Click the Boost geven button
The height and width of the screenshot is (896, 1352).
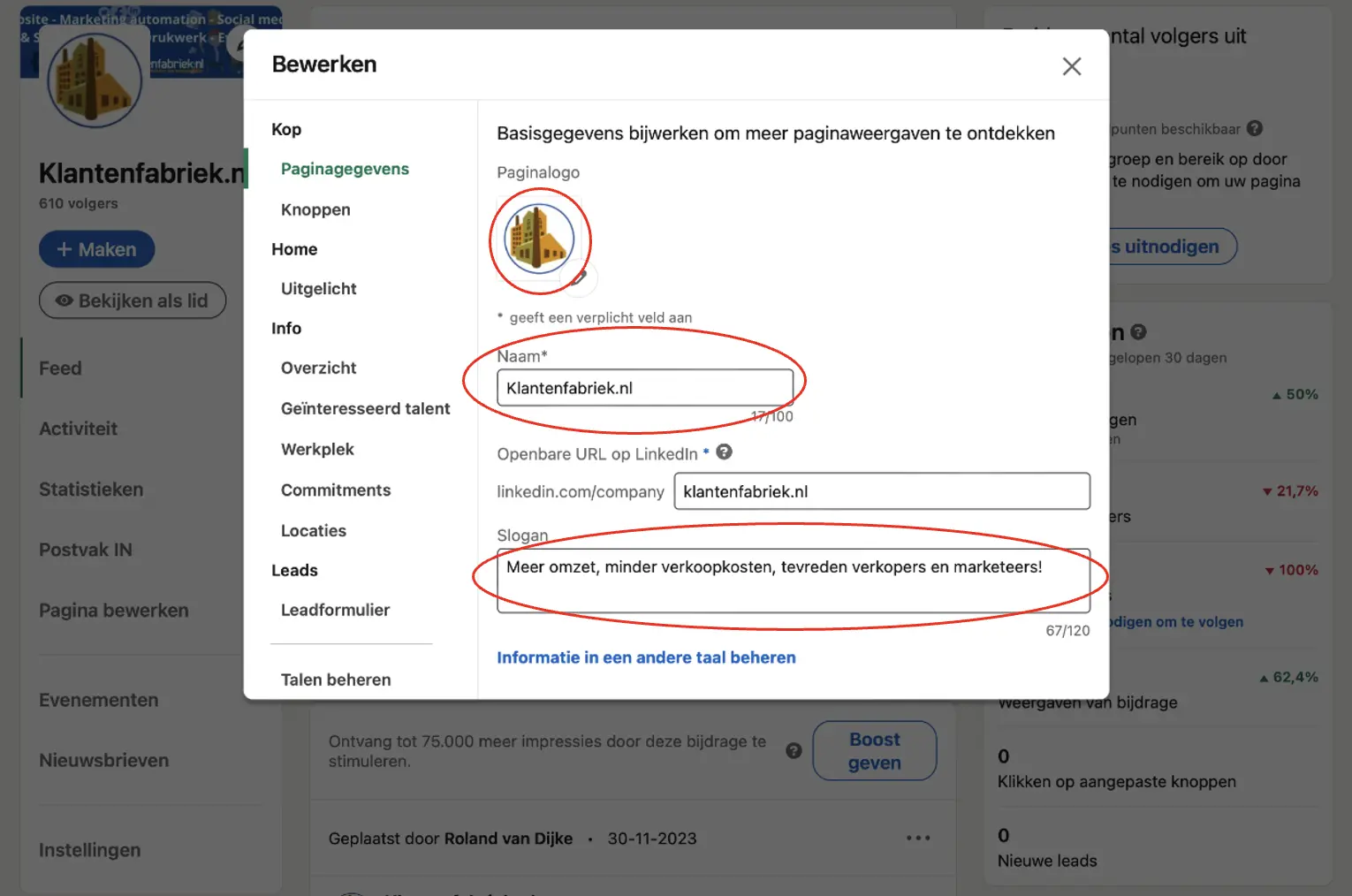coord(875,751)
